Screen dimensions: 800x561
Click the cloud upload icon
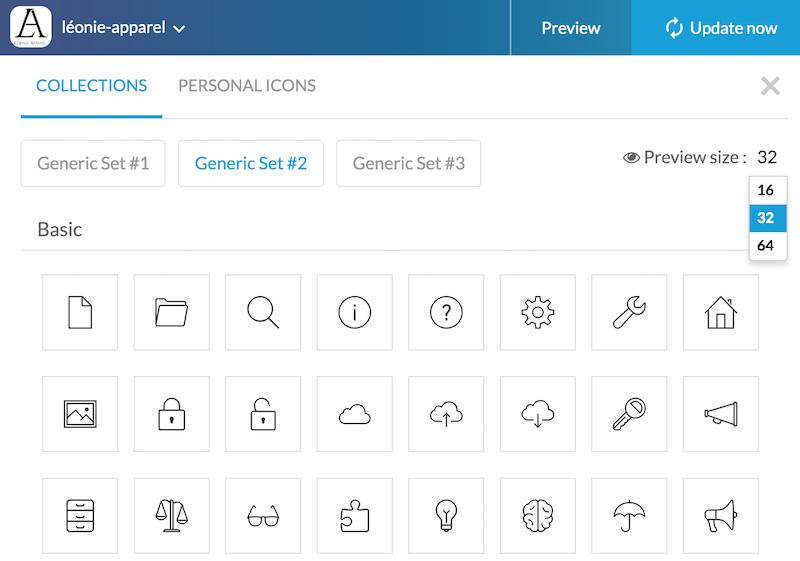[446, 414]
